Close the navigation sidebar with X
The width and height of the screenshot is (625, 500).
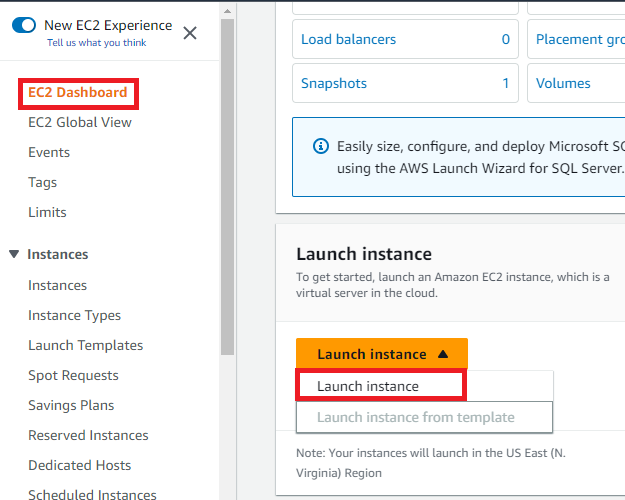click(x=190, y=33)
